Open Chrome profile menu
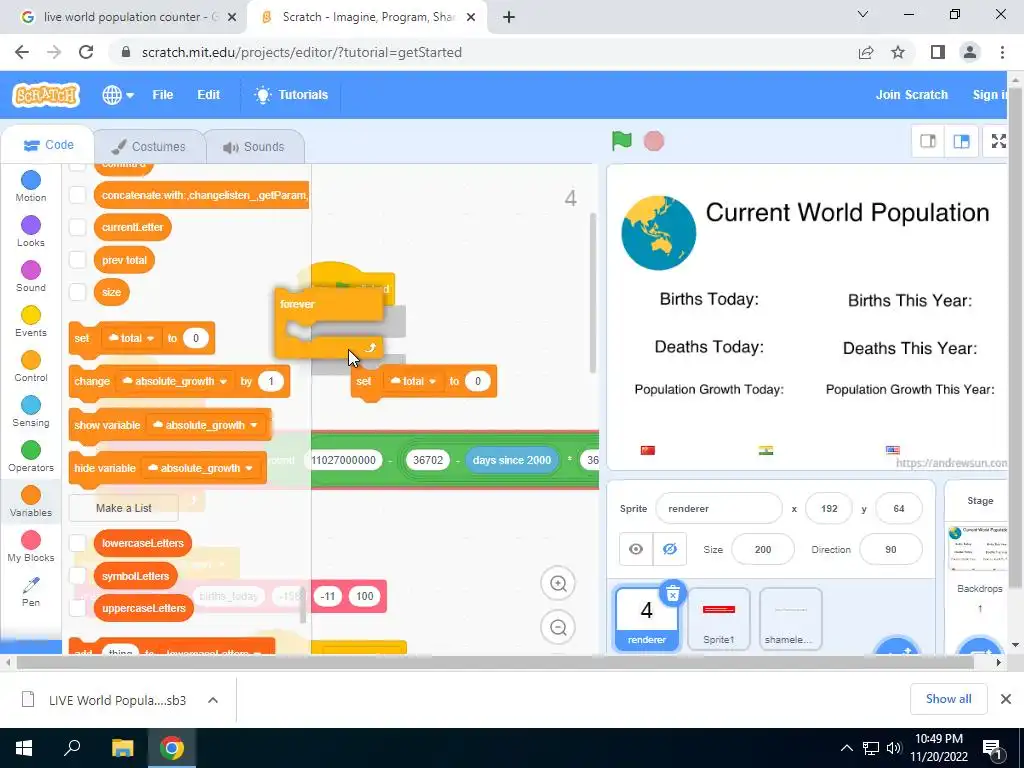The image size is (1024, 768). point(970,52)
